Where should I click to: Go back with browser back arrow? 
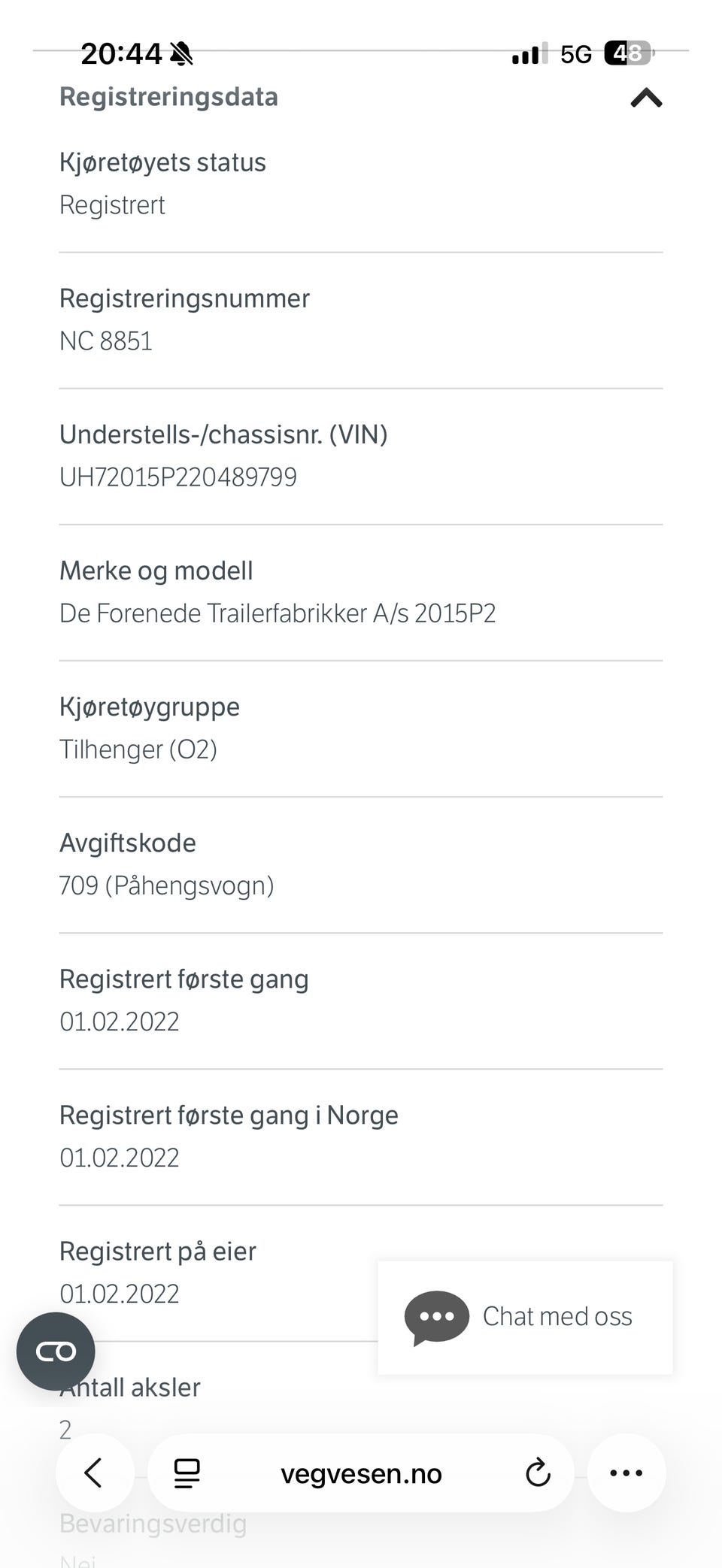coord(94,1473)
